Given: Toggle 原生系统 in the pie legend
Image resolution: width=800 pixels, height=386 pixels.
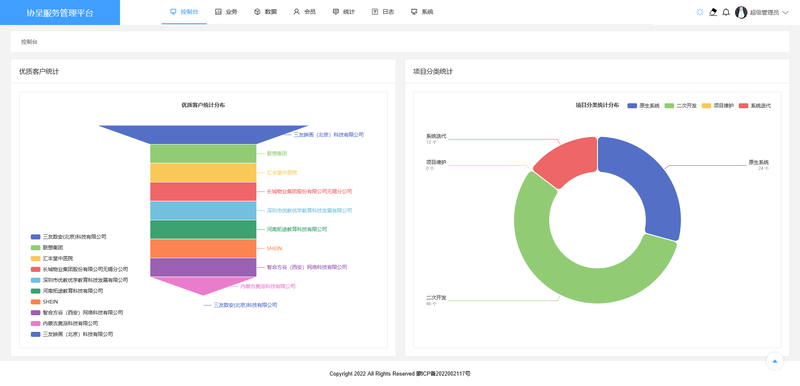Looking at the screenshot, I should coord(643,106).
